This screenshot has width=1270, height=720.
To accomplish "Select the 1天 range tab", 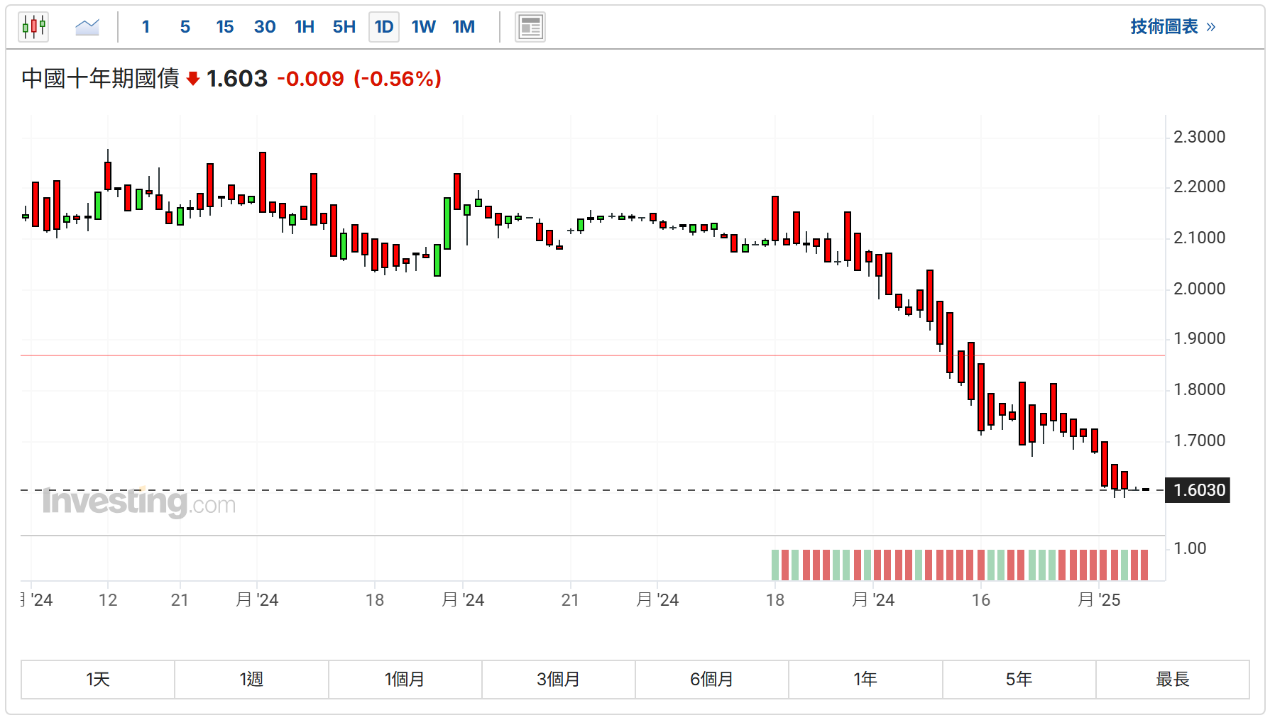I will coord(98,680).
